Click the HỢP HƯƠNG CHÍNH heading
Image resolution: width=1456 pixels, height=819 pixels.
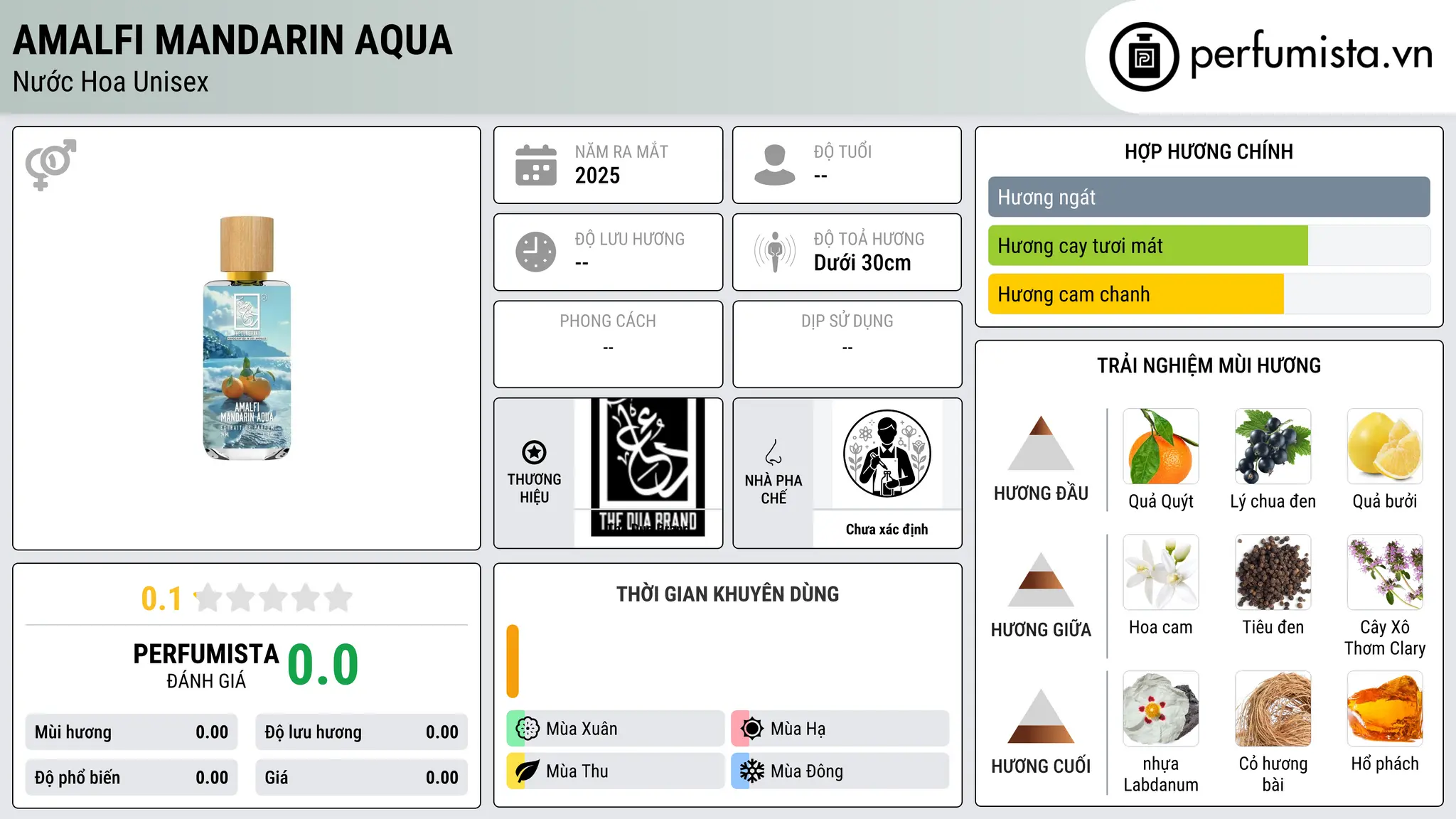pos(1209,151)
